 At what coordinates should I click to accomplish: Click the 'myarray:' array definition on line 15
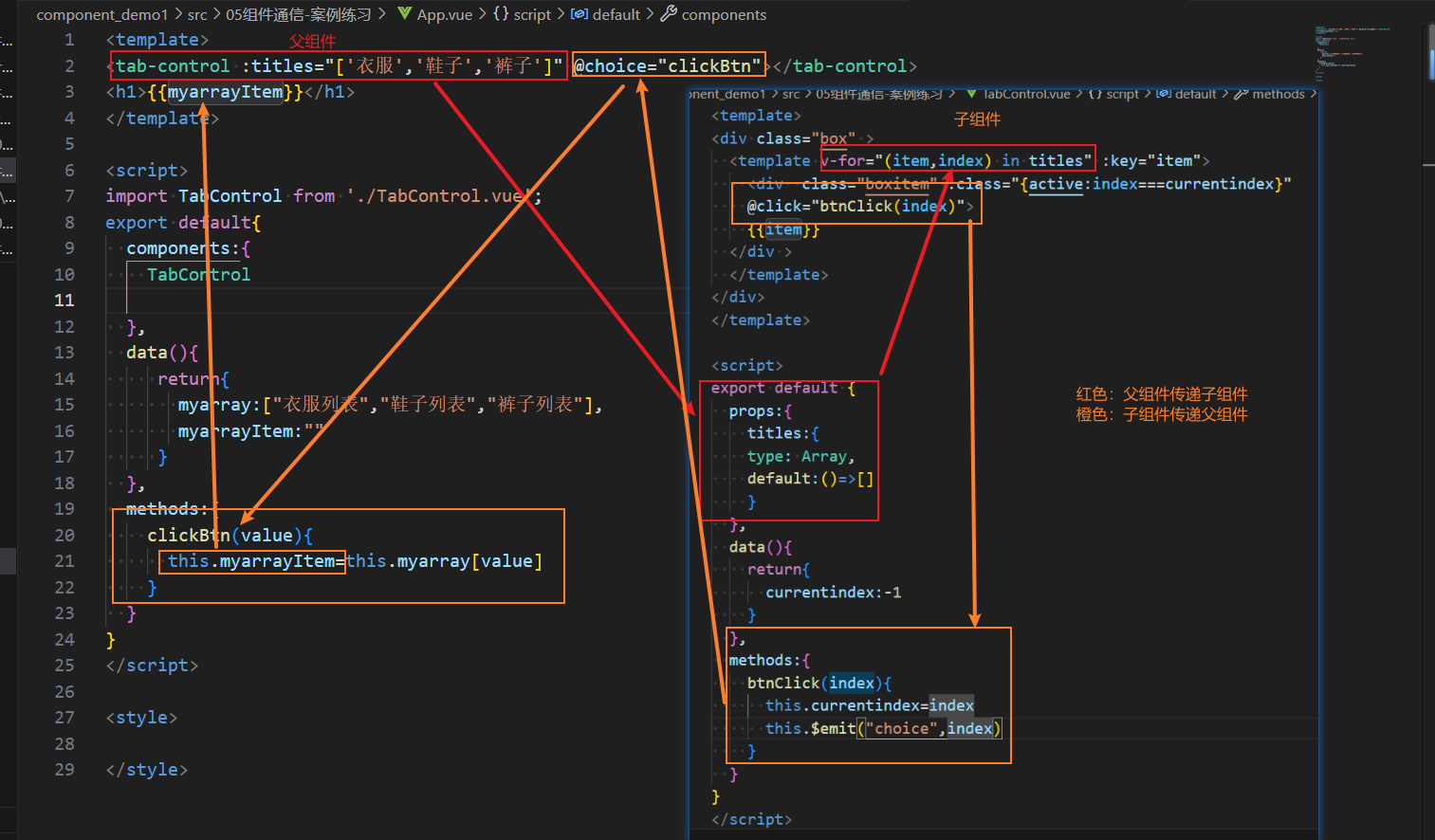(390, 405)
